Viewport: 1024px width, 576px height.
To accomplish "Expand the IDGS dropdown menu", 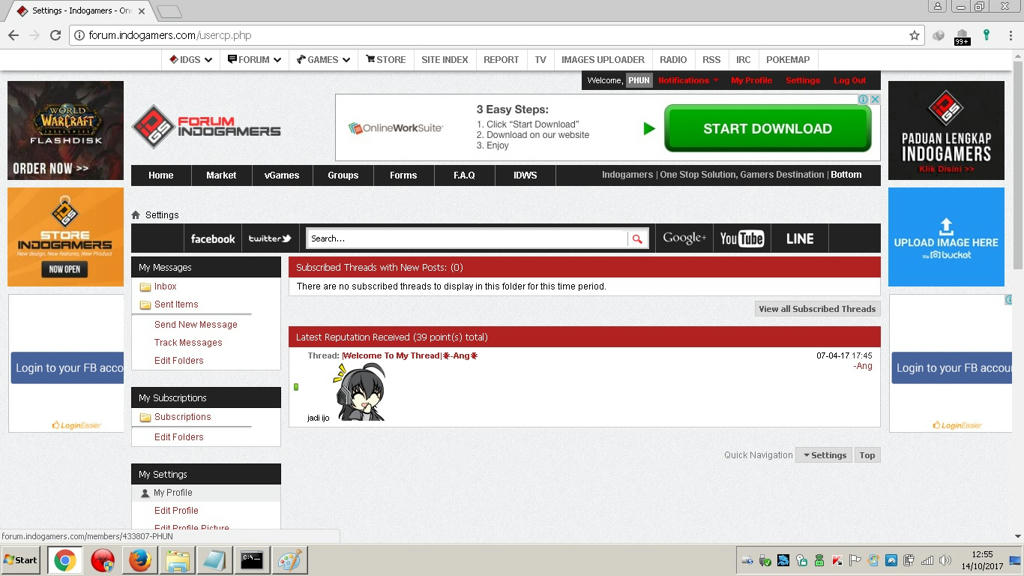I will pyautogui.click(x=191, y=59).
